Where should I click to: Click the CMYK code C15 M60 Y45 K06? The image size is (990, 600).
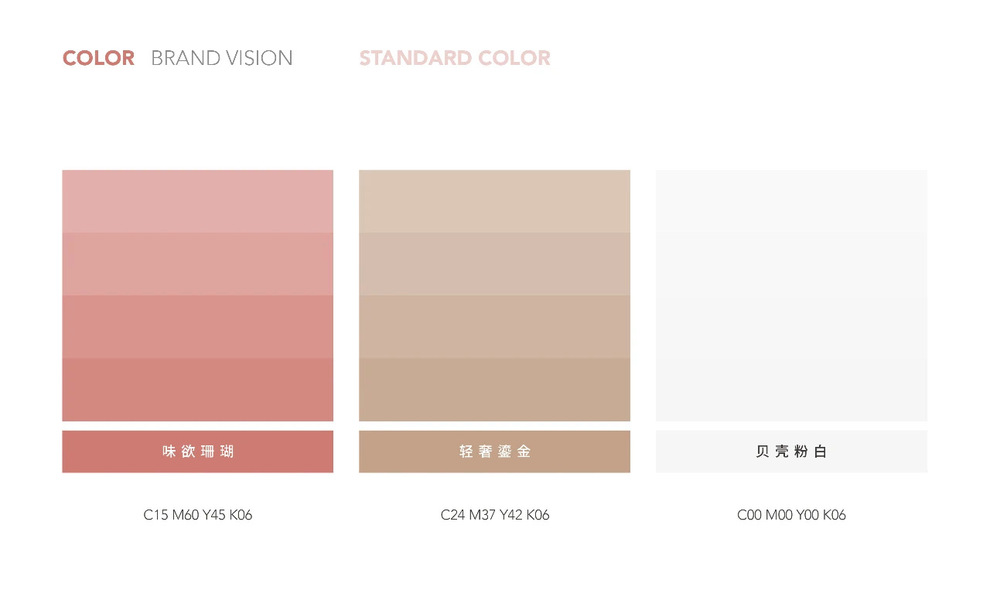197,515
